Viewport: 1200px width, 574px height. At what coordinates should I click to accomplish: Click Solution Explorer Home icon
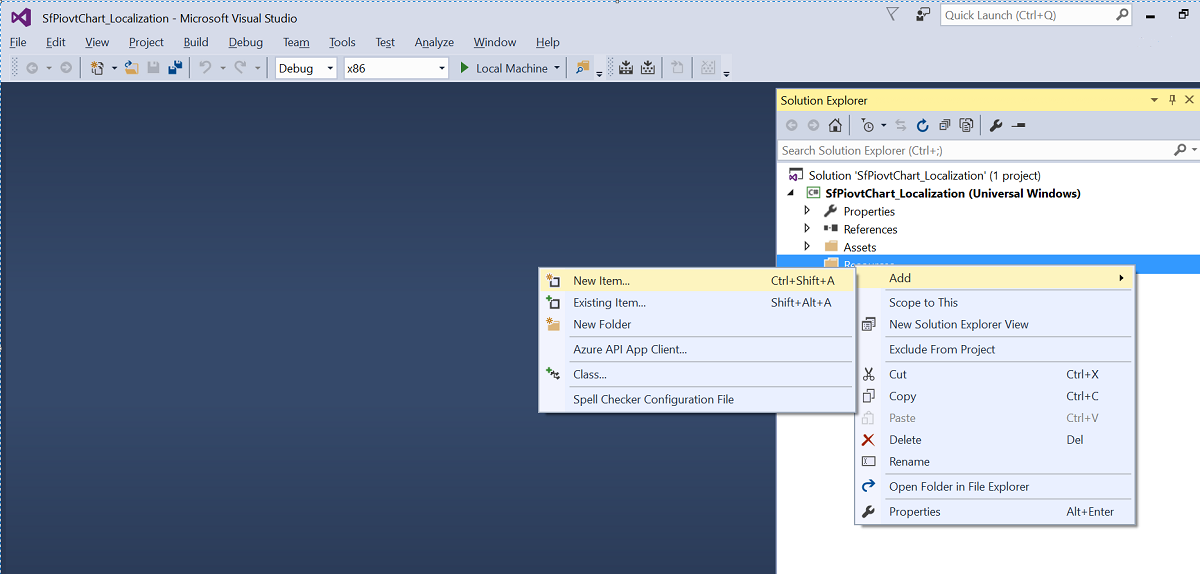pyautogui.click(x=835, y=125)
